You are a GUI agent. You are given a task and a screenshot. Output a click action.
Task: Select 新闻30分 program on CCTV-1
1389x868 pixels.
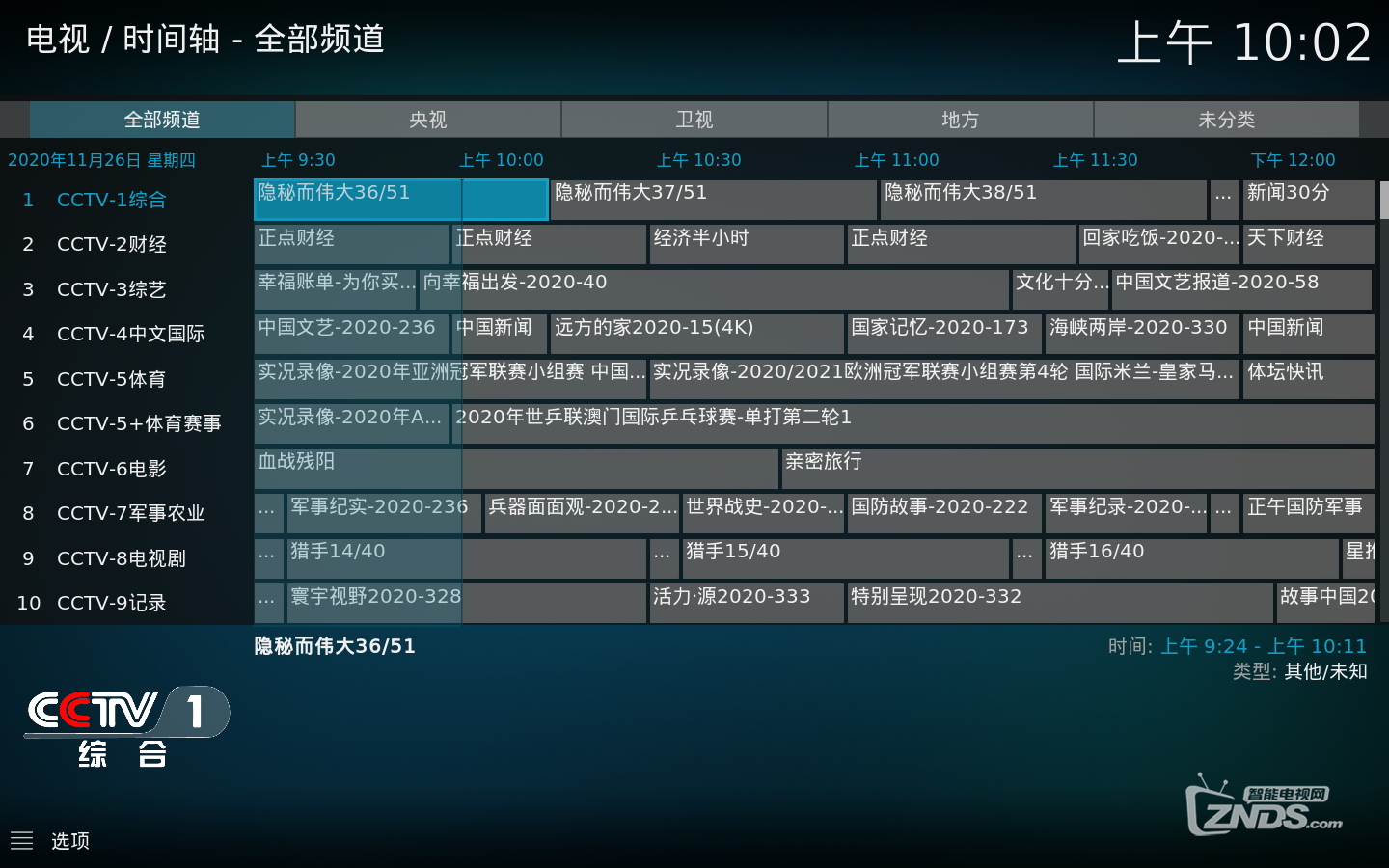pos(1307,200)
